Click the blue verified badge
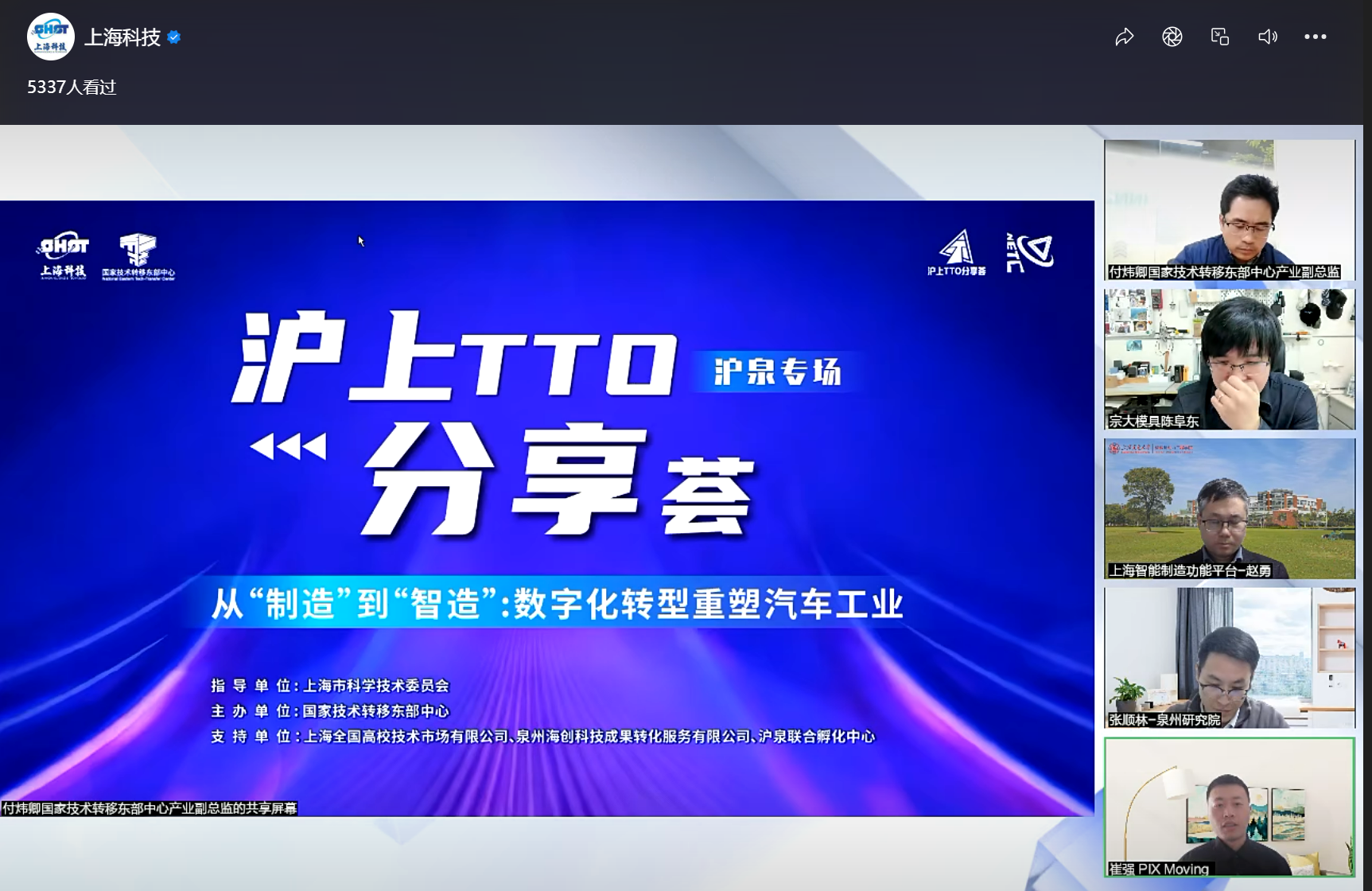1372x891 pixels. pos(174,37)
